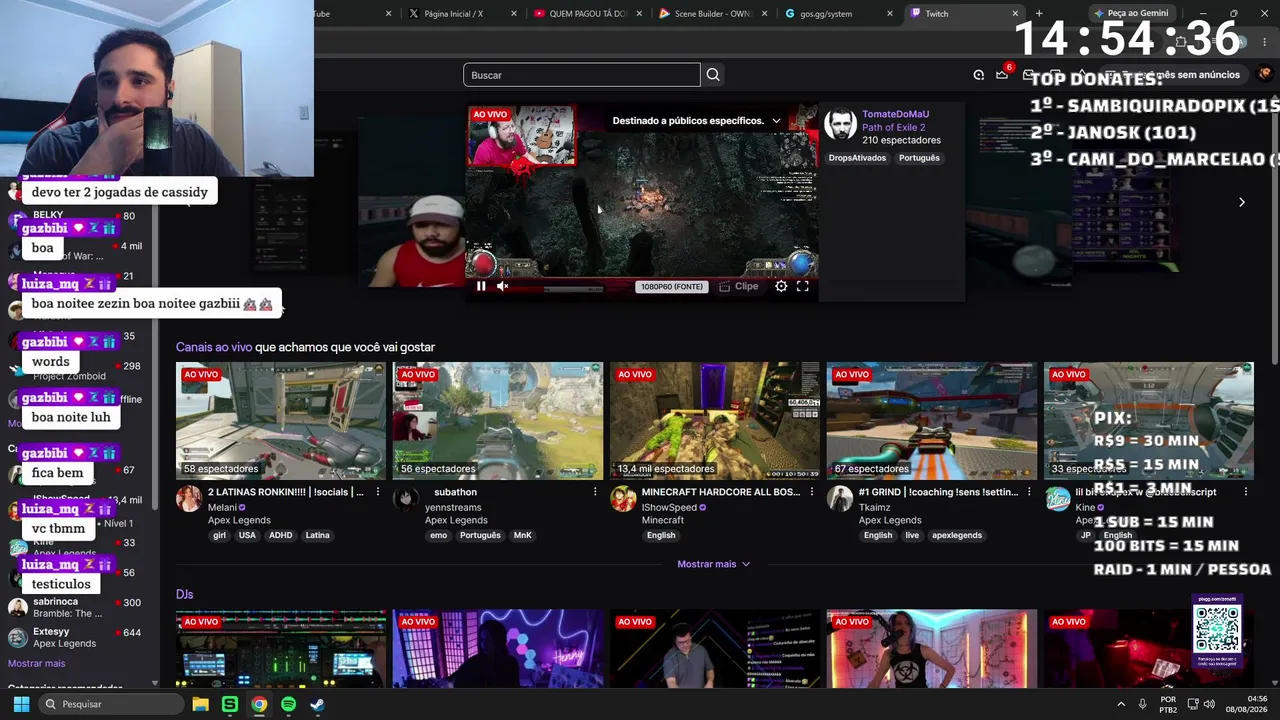This screenshot has height=720, width=1280.
Task: Open sabrinoca channel in the sidebar
Action: click(80, 608)
